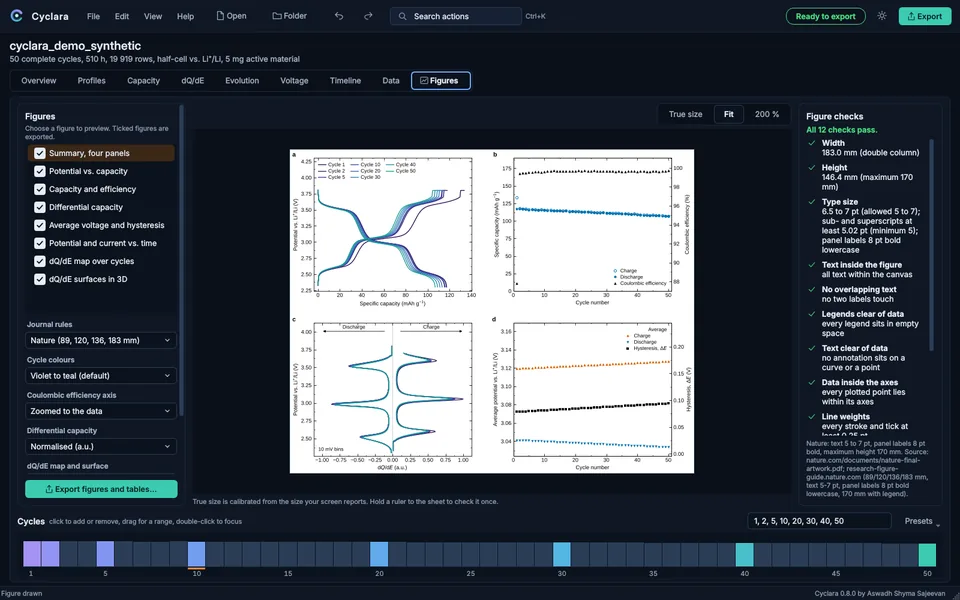Open file via the Open icon button
The width and height of the screenshot is (960, 600).
(x=231, y=16)
